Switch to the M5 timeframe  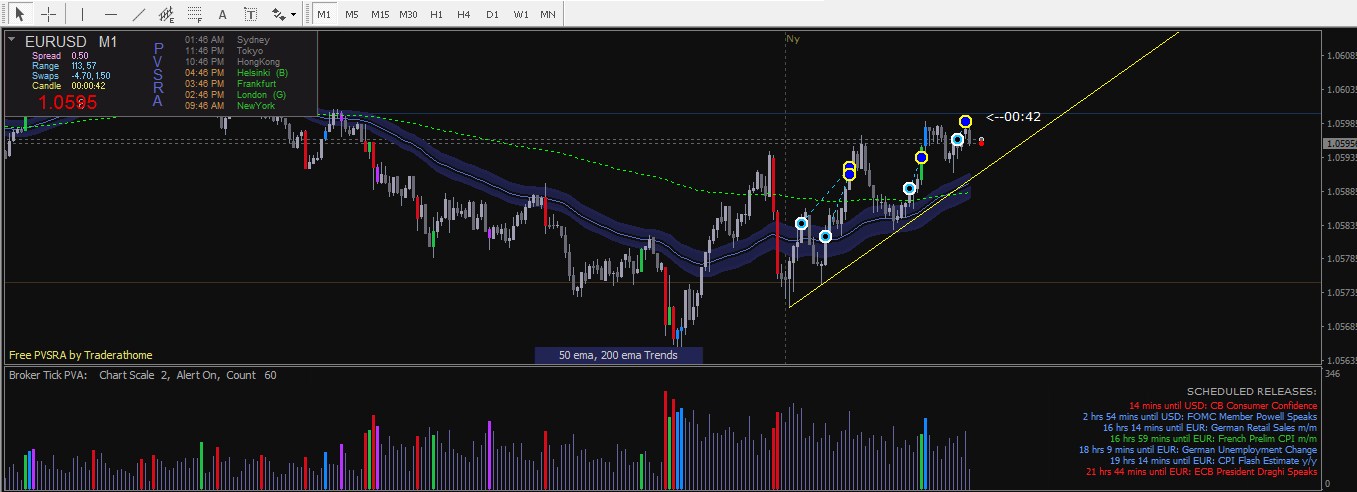(351, 15)
